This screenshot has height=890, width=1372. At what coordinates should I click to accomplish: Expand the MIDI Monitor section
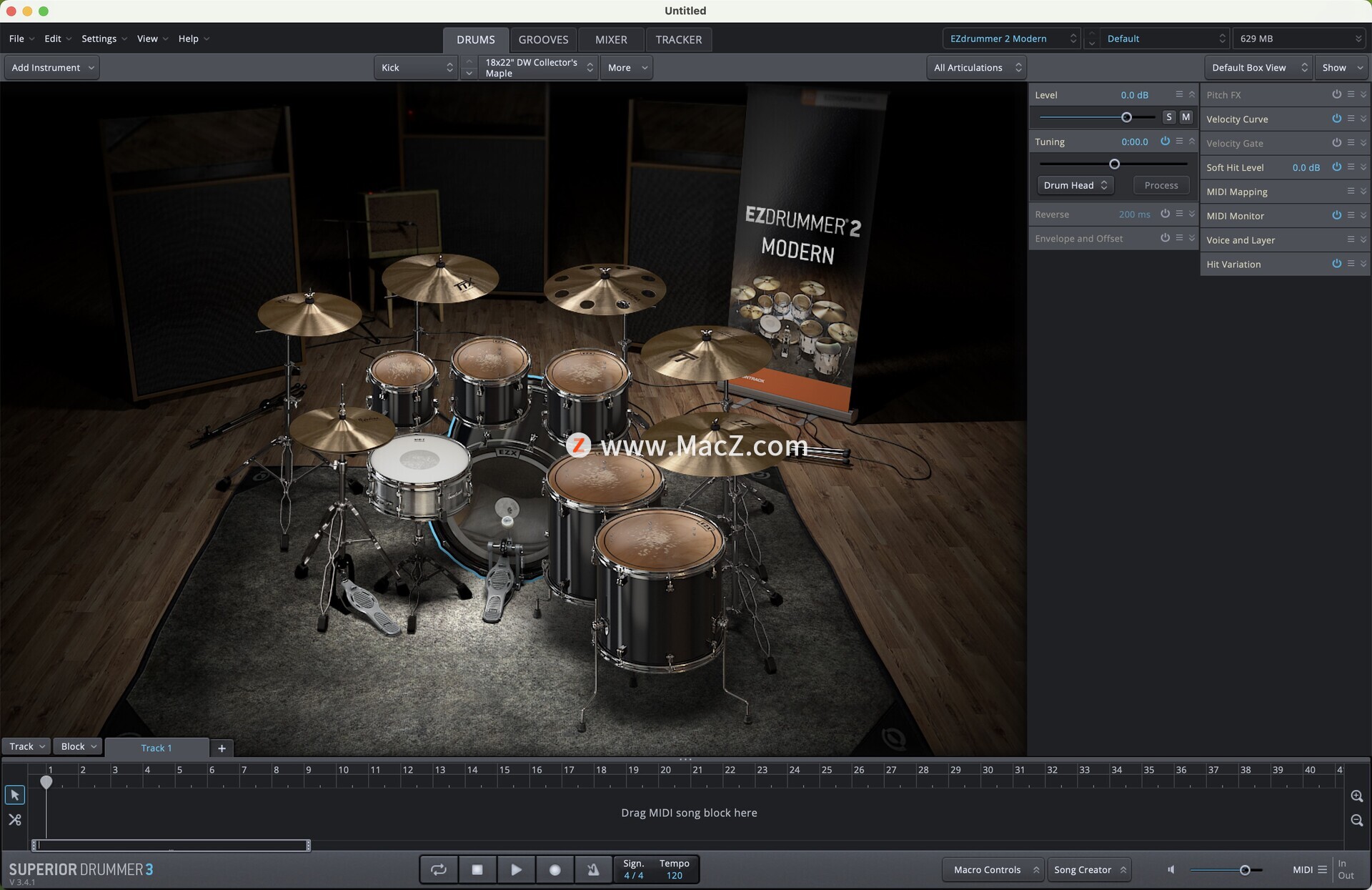tap(1363, 215)
